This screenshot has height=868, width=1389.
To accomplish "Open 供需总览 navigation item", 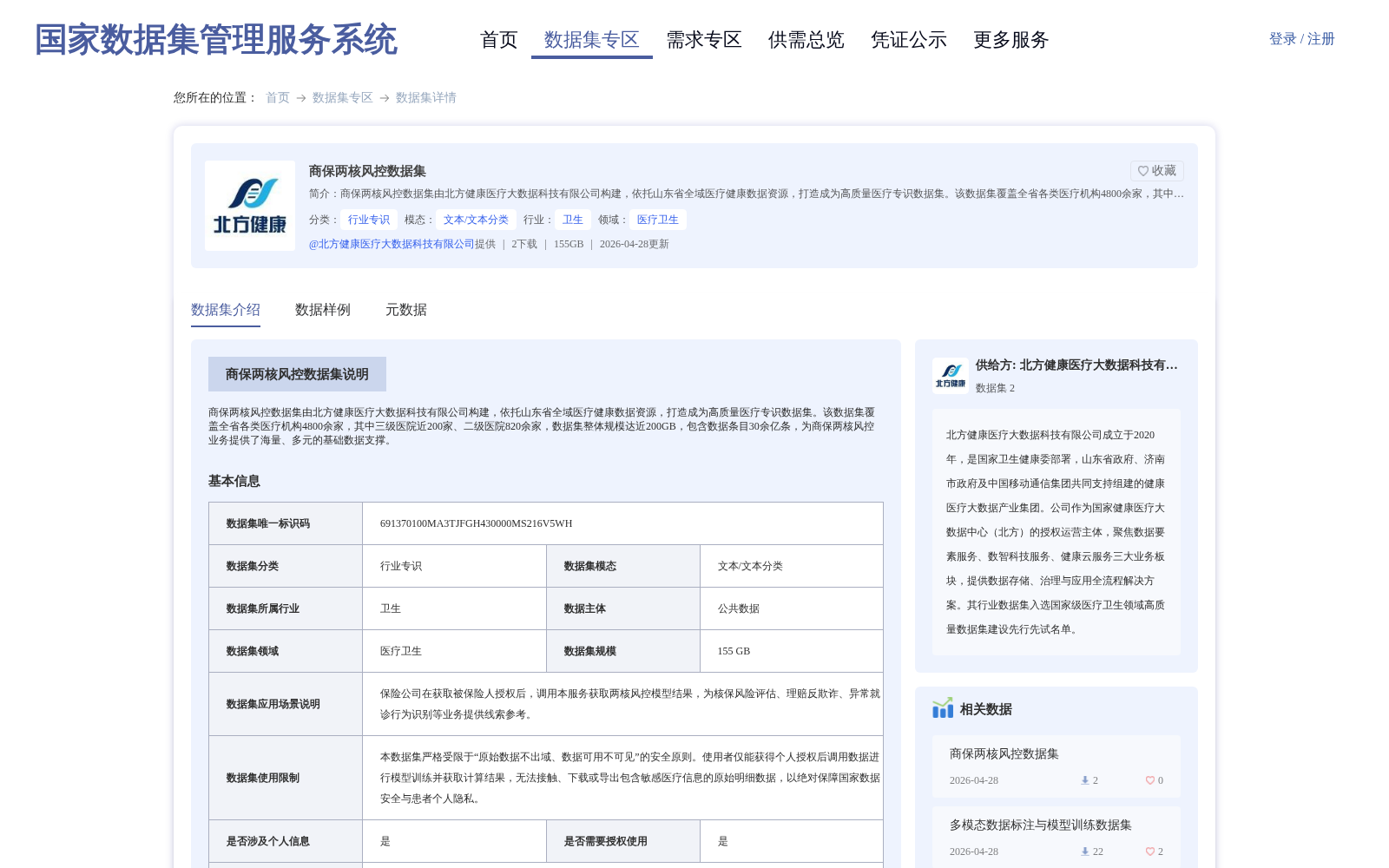I will (x=806, y=40).
